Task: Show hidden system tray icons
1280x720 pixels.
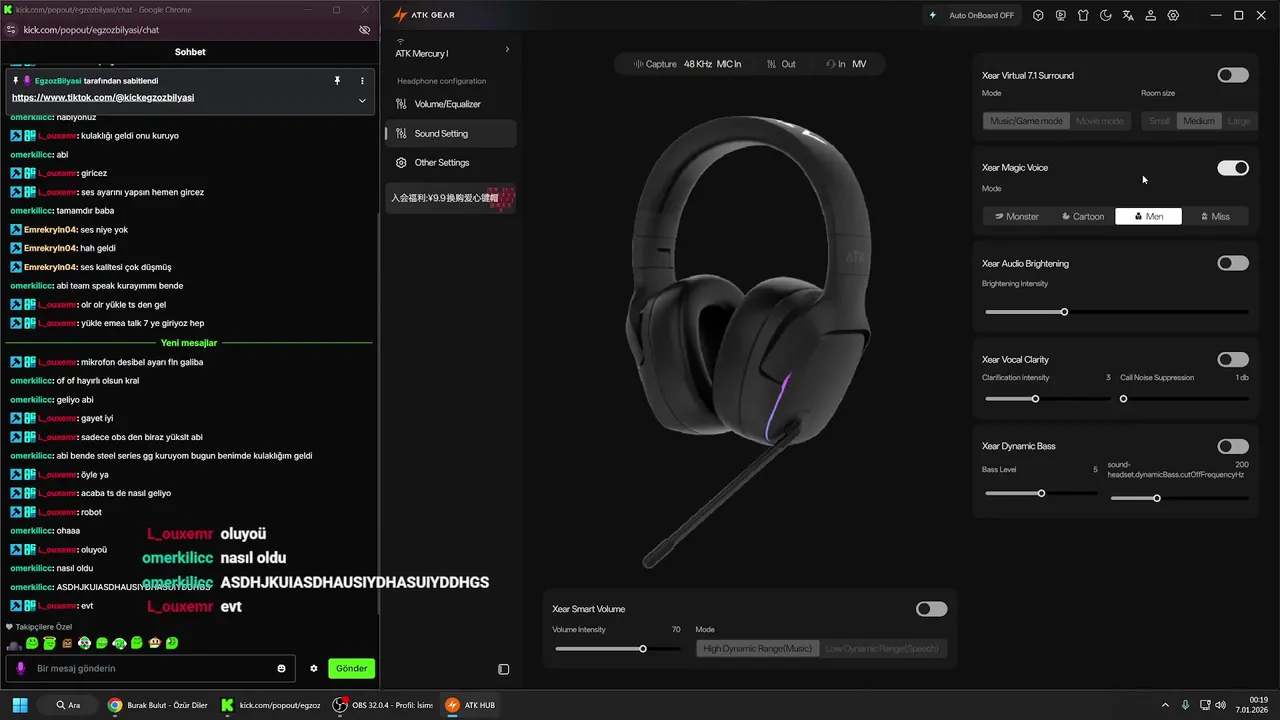Action: tap(1166, 705)
